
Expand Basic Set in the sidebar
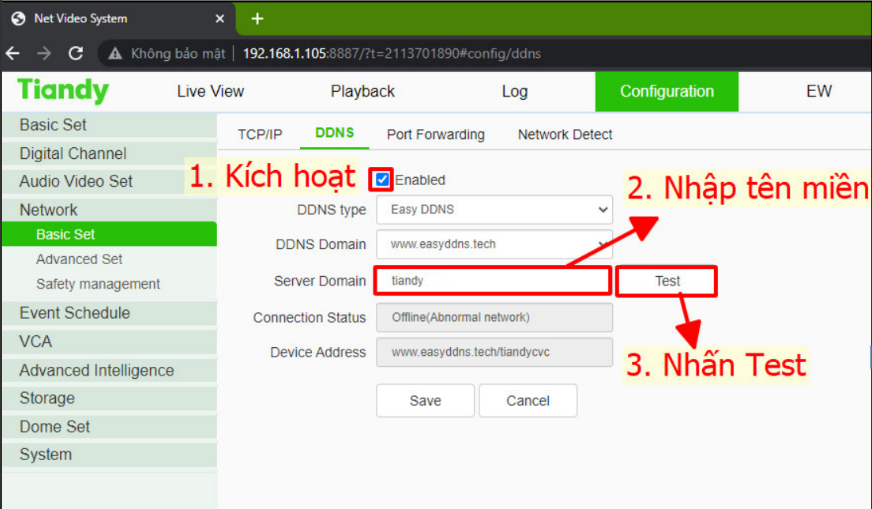(110, 125)
